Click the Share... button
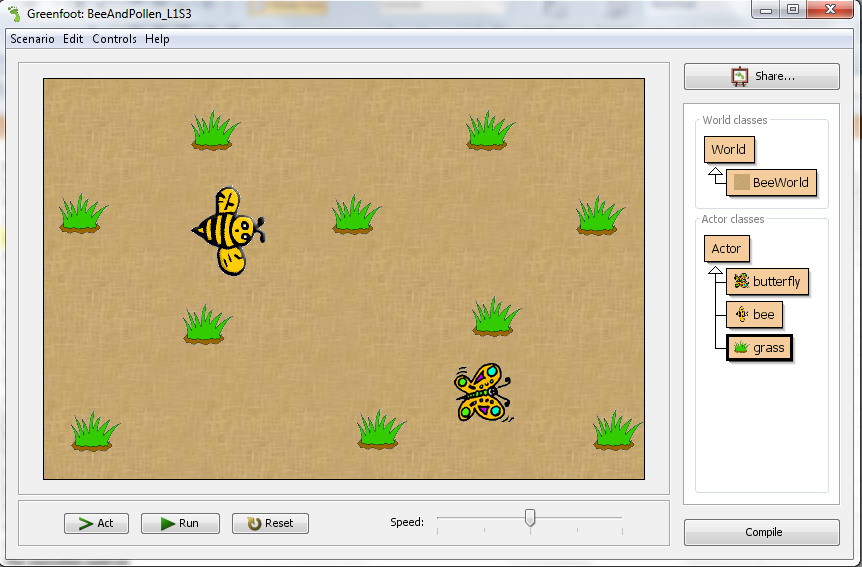Screen dimensions: 862x567 coord(761,76)
